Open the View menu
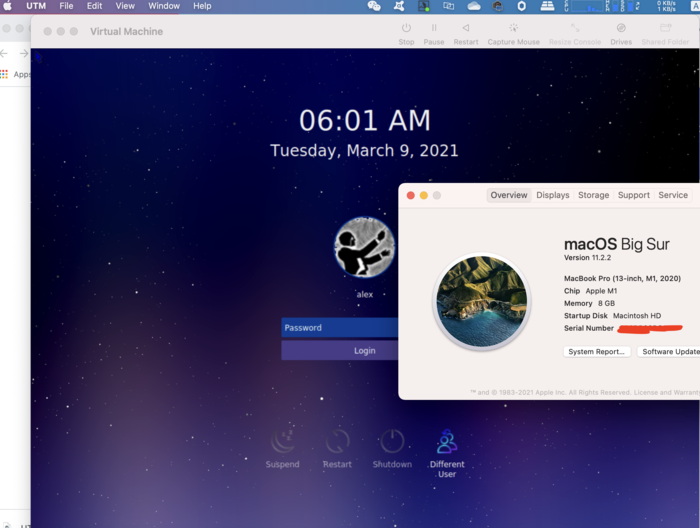Image resolution: width=700 pixels, height=528 pixels. pos(125,6)
